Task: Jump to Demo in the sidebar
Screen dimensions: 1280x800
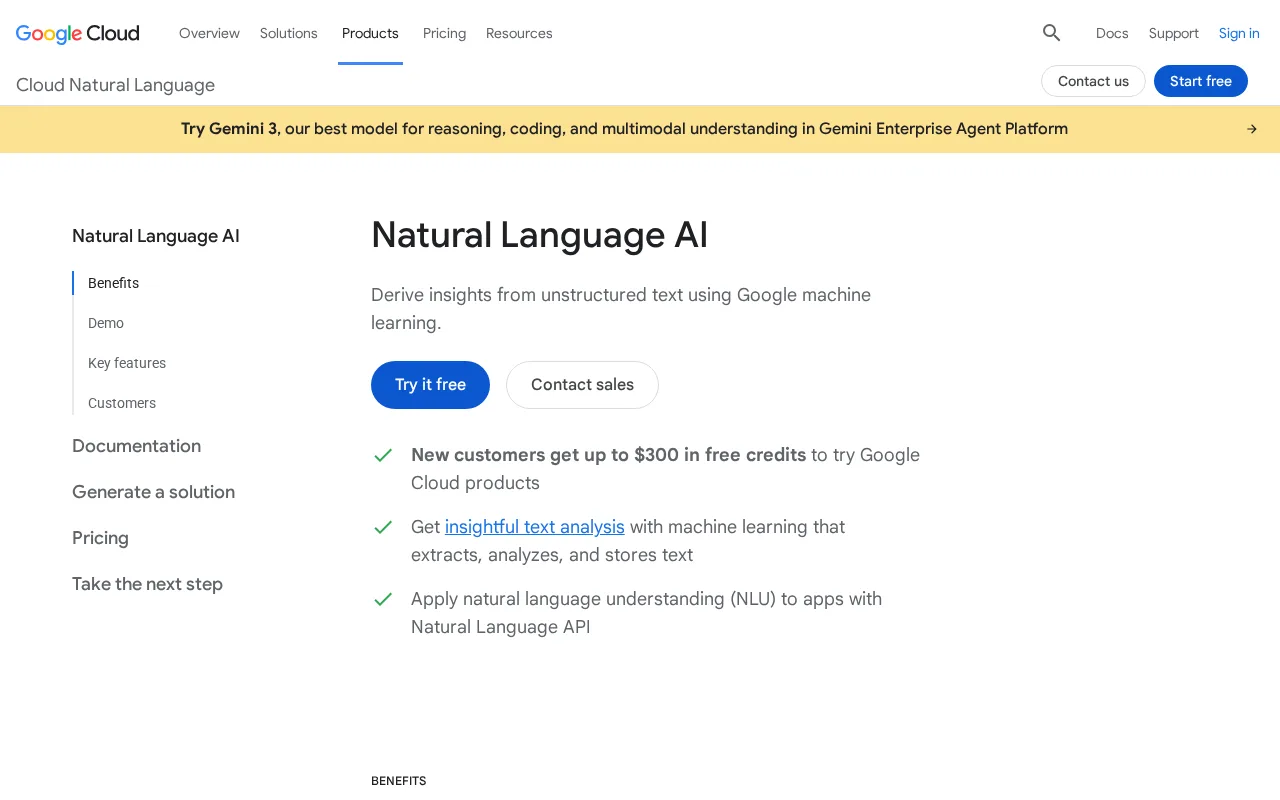Action: tap(106, 323)
